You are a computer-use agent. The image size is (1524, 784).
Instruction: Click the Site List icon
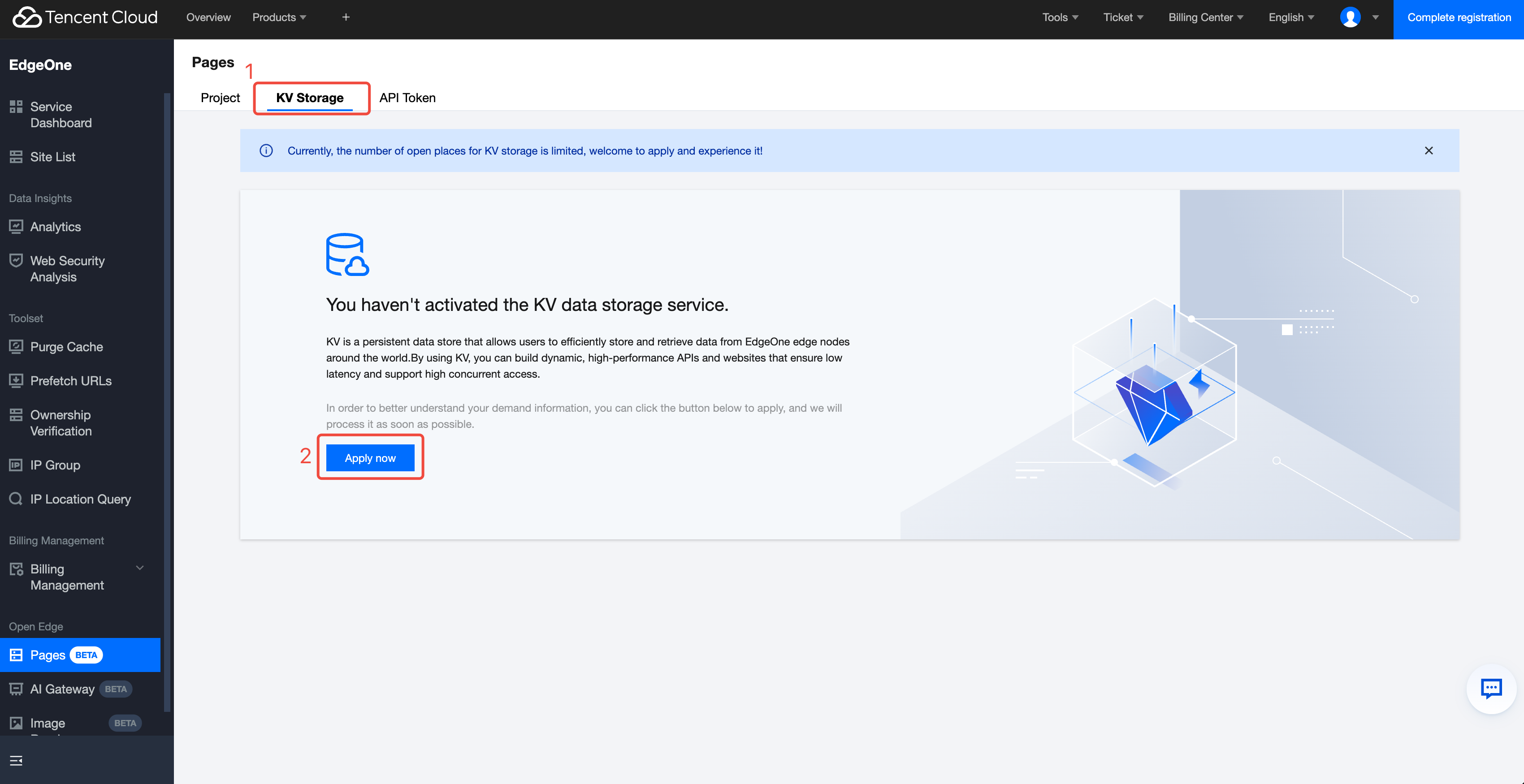tap(16, 157)
